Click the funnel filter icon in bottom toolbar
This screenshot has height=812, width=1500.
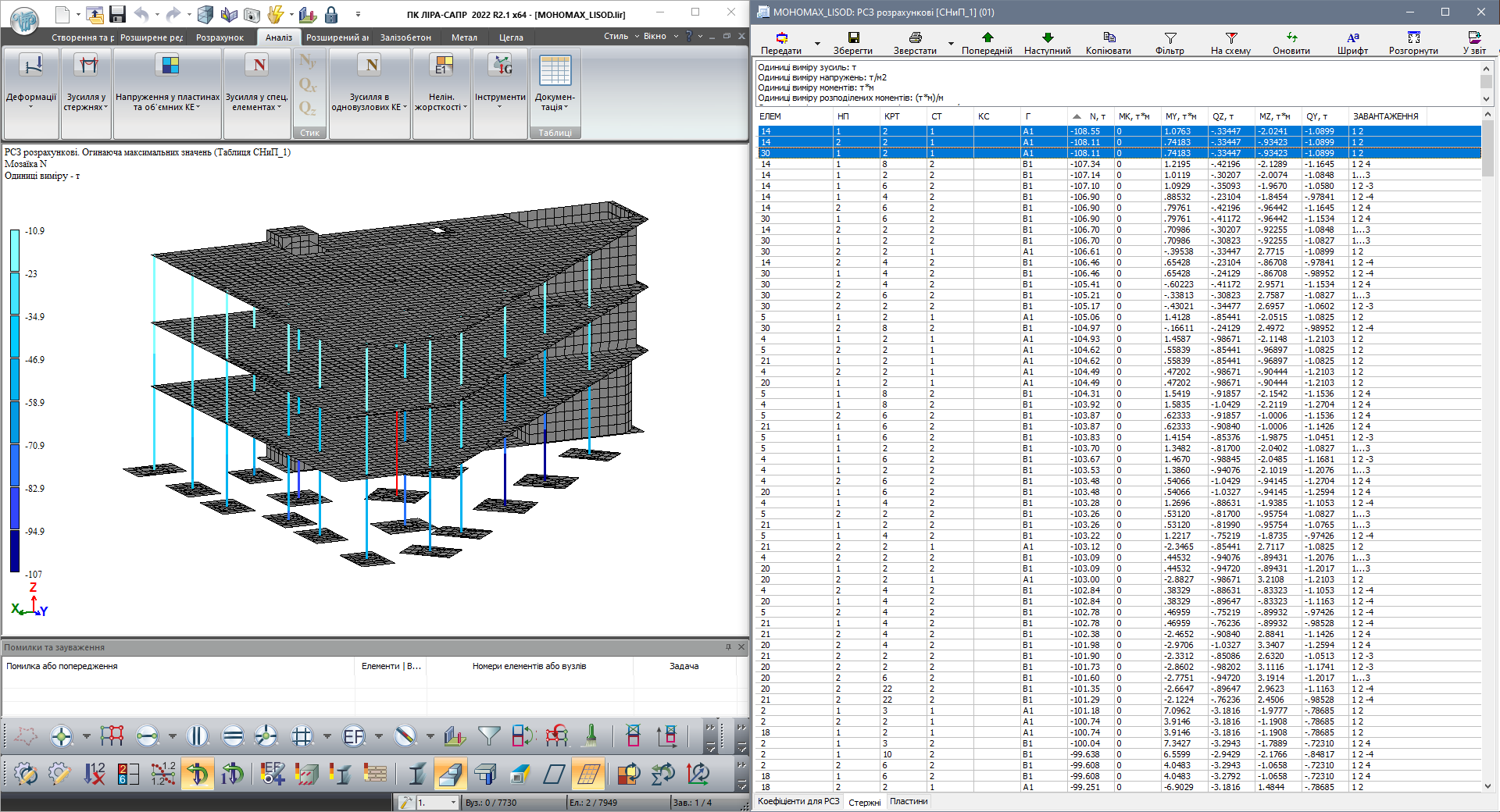pos(489,735)
